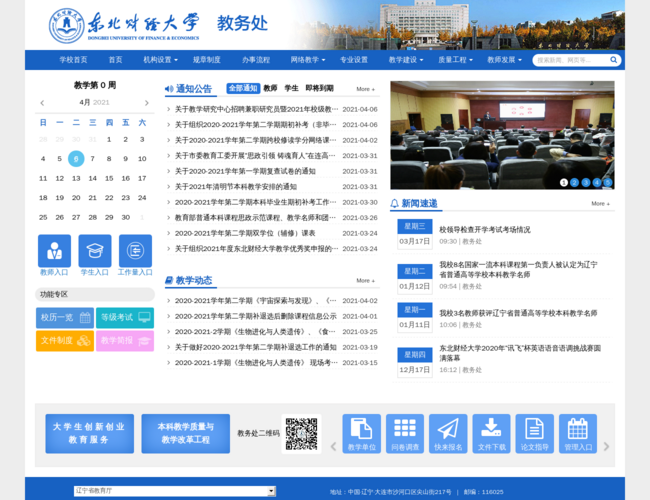Switch to slide 3 in photo carousel
The width and height of the screenshot is (650, 500).
586,182
